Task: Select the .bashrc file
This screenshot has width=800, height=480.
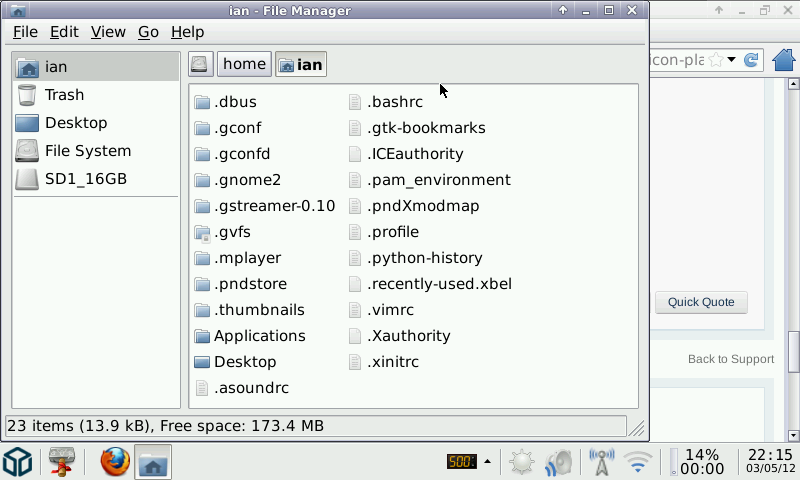Action: point(394,102)
